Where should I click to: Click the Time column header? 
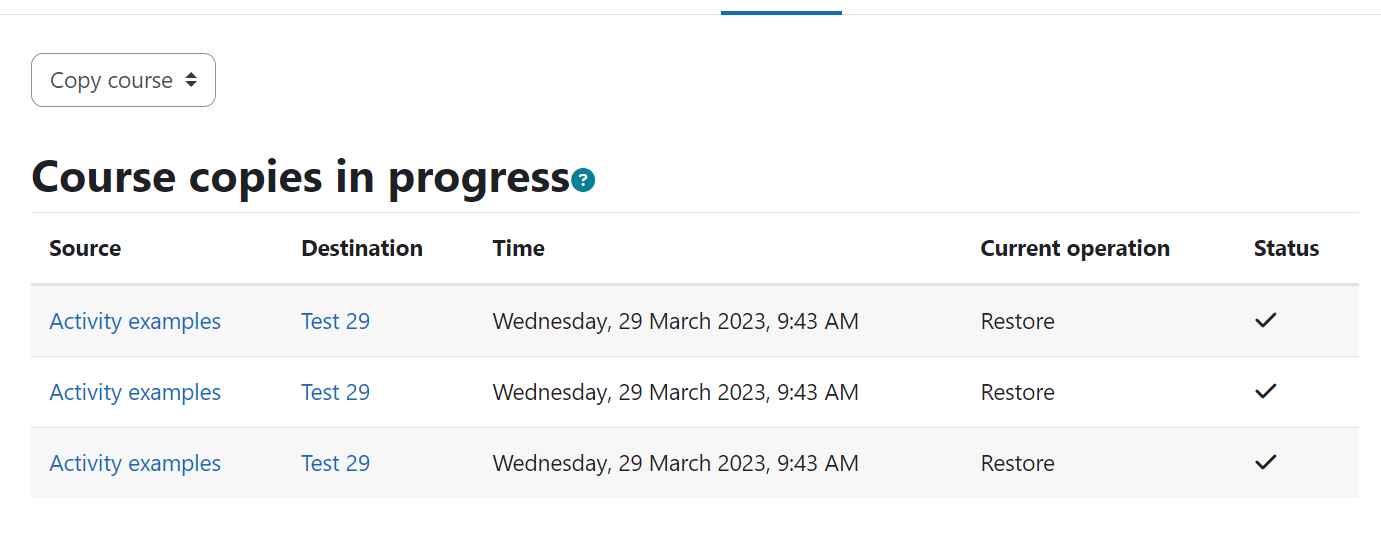pos(519,248)
